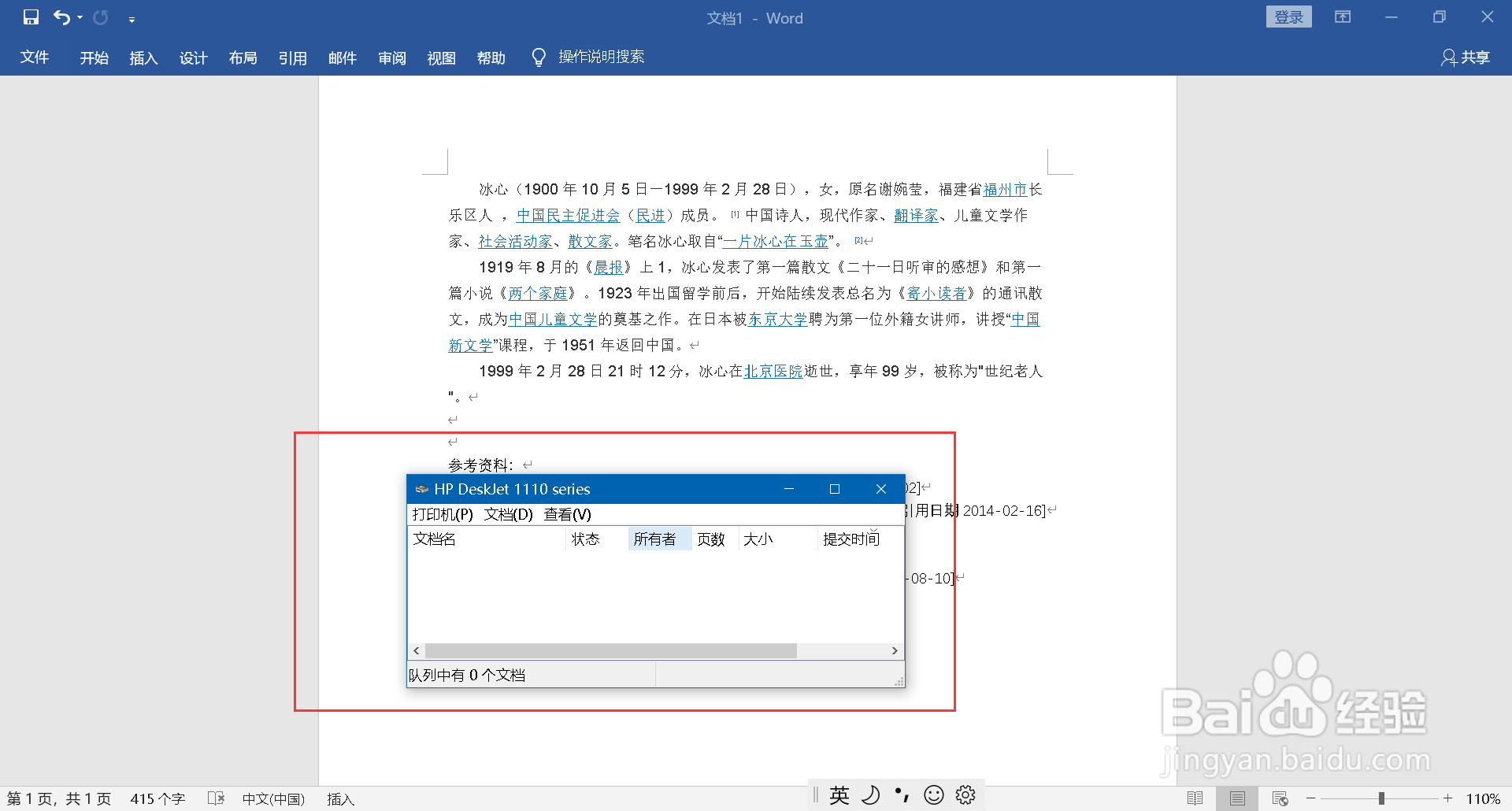Click left arrow of printer queue scrollbar
The image size is (1512, 811).
coord(417,650)
